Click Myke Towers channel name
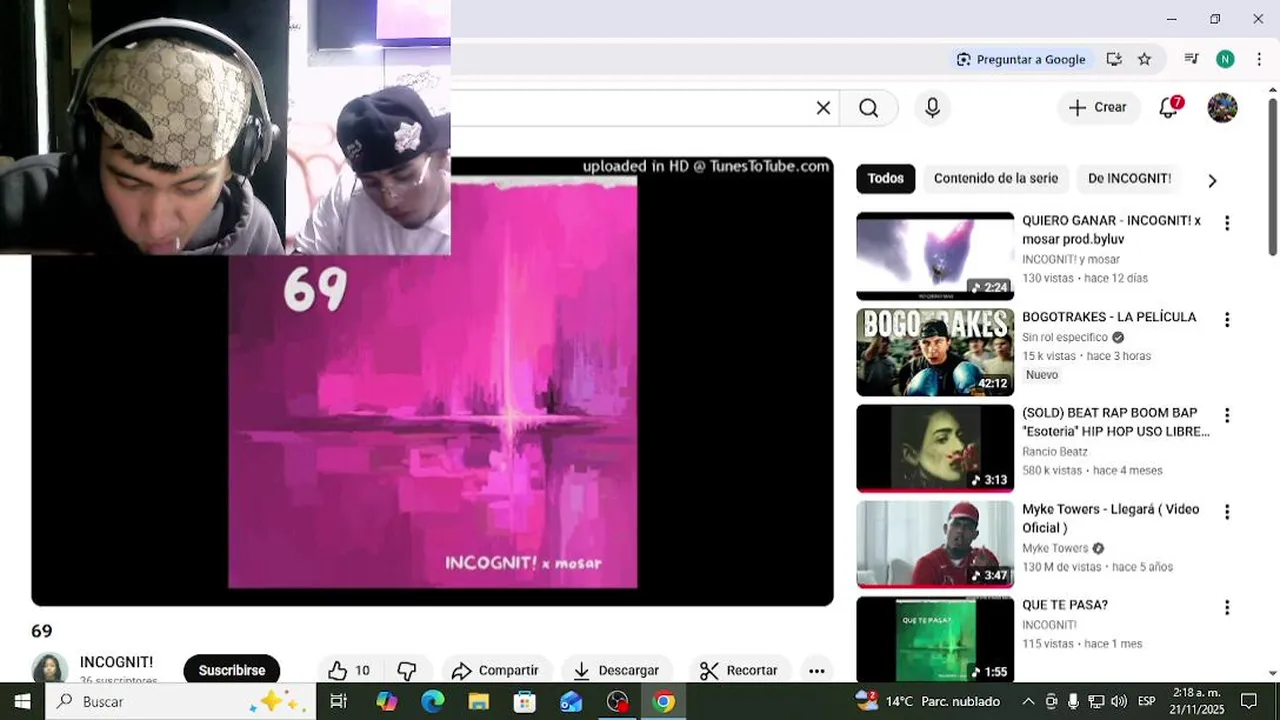Viewport: 1280px width, 720px height. [1055, 548]
